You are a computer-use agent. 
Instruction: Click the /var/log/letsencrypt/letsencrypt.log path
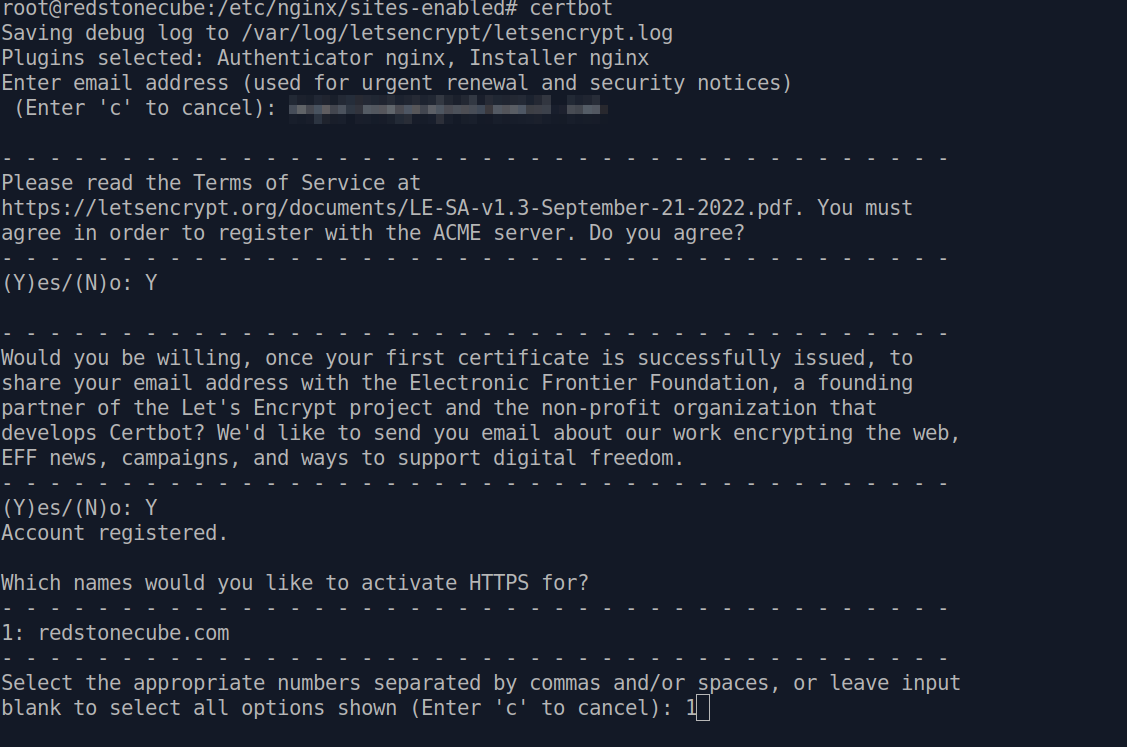pyautogui.click(x=457, y=34)
